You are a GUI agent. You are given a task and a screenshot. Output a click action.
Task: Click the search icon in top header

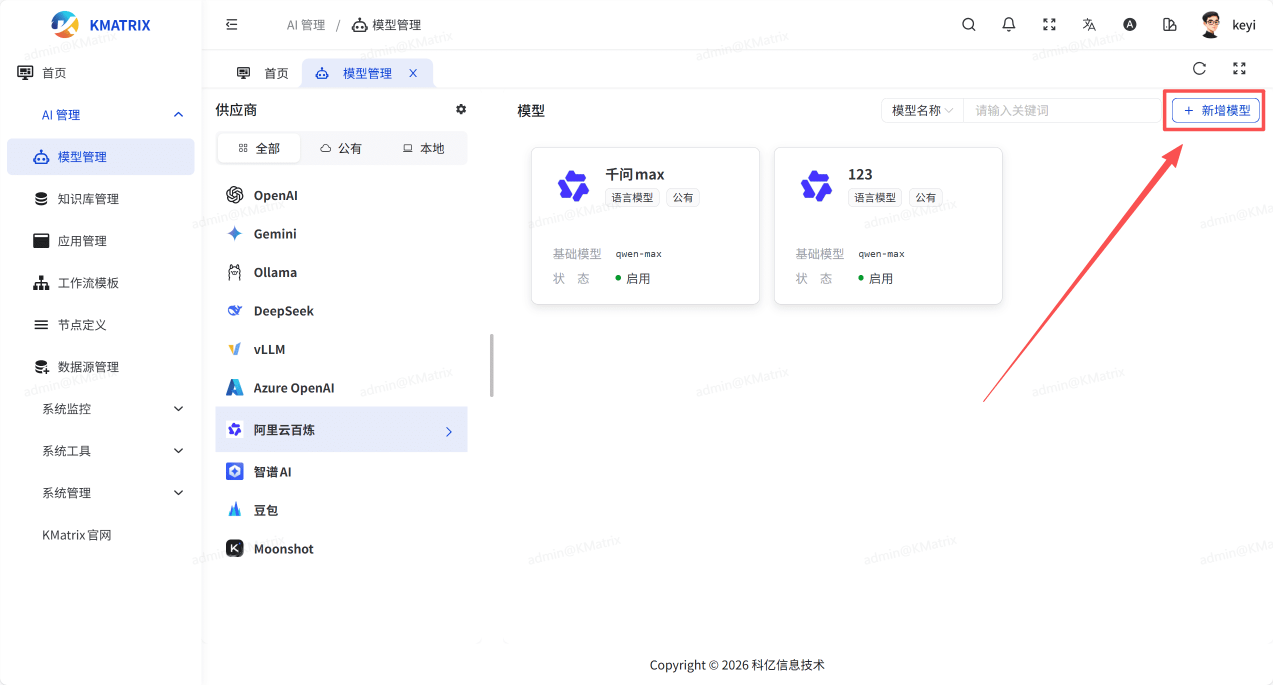coord(968,25)
